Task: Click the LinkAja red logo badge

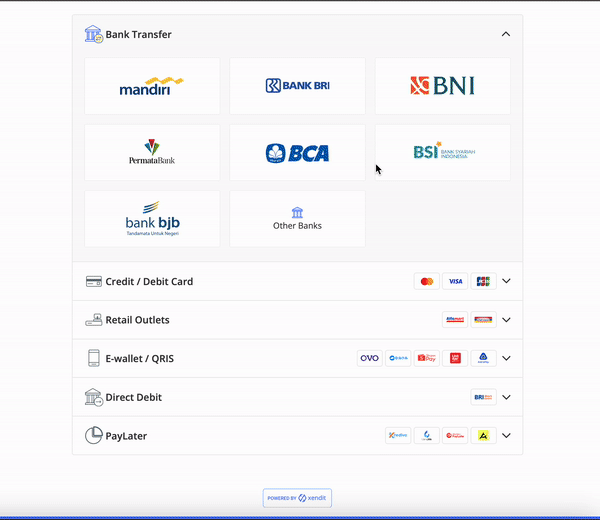Action: tap(455, 358)
